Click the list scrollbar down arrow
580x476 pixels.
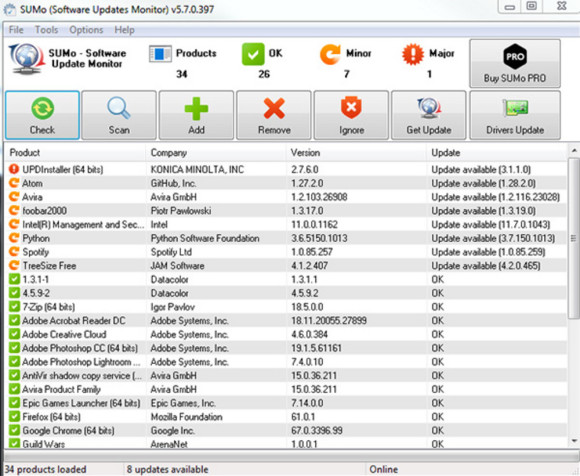click(x=574, y=440)
